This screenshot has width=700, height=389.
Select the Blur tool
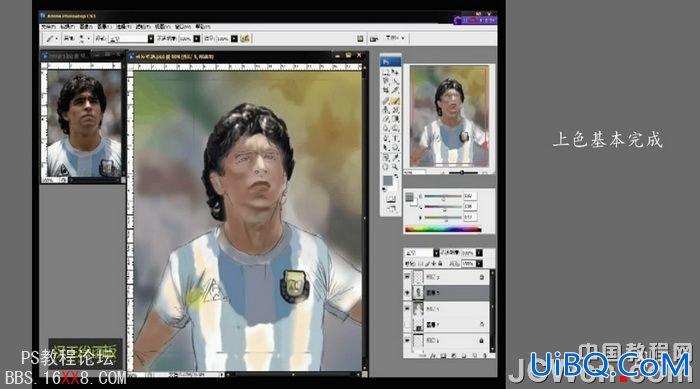[x=386, y=127]
